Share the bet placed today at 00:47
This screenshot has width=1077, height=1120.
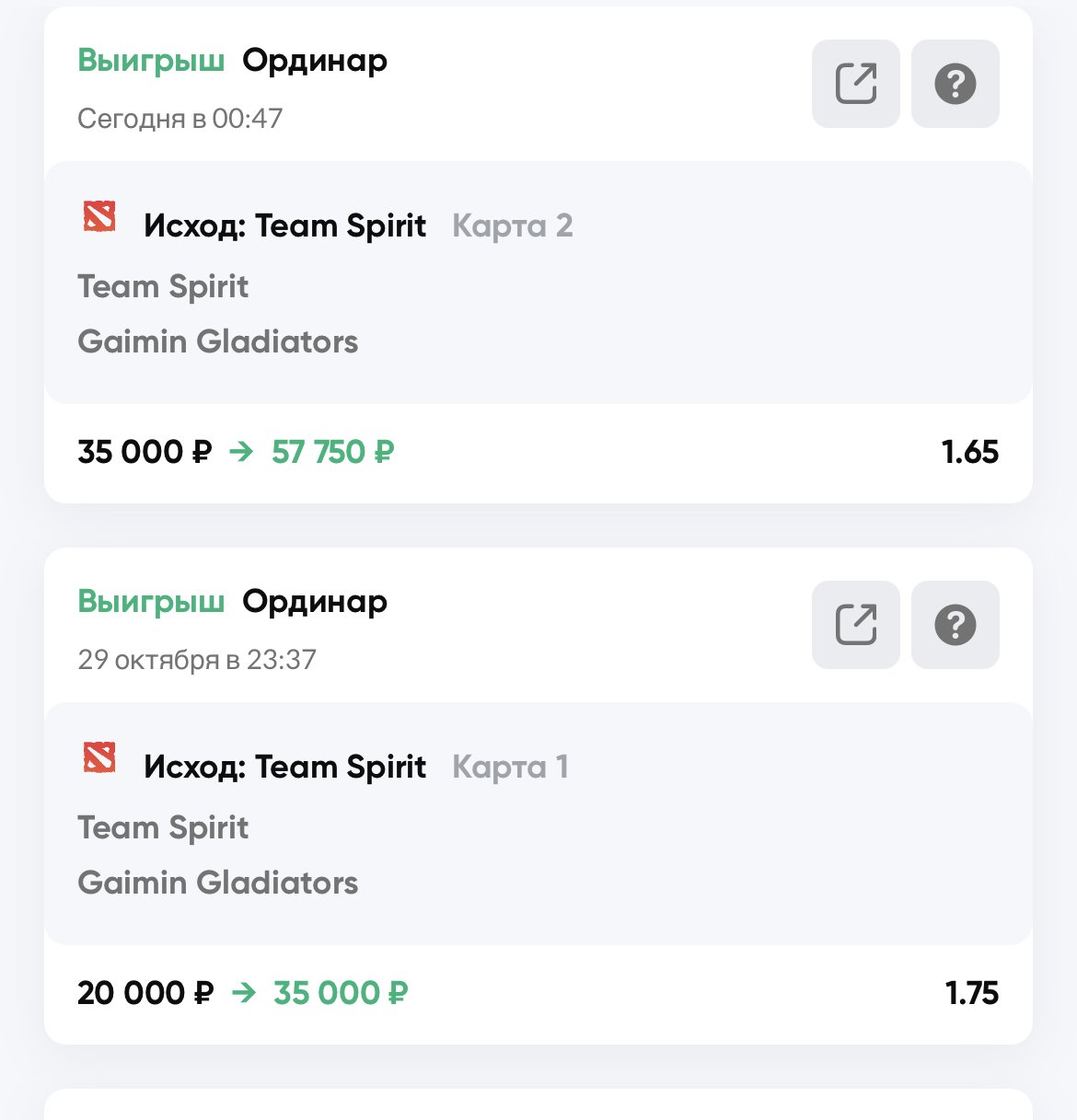pyautogui.click(x=855, y=84)
